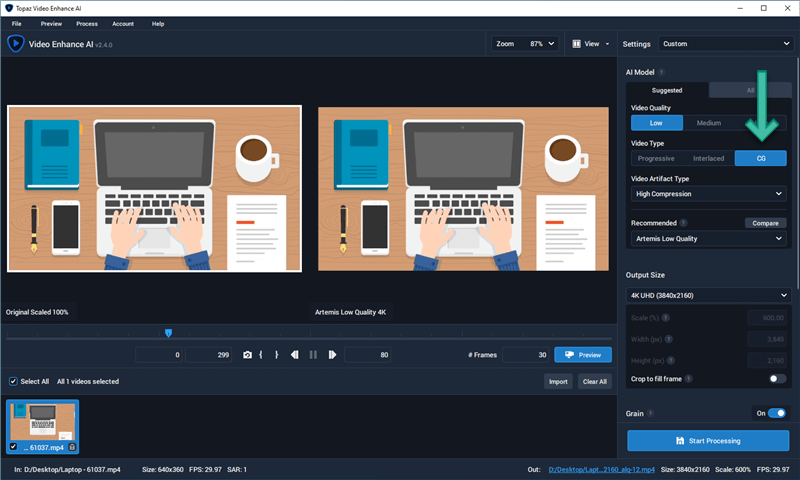The height and width of the screenshot is (480, 800).
Task: Step forward one frame
Action: pos(332,355)
